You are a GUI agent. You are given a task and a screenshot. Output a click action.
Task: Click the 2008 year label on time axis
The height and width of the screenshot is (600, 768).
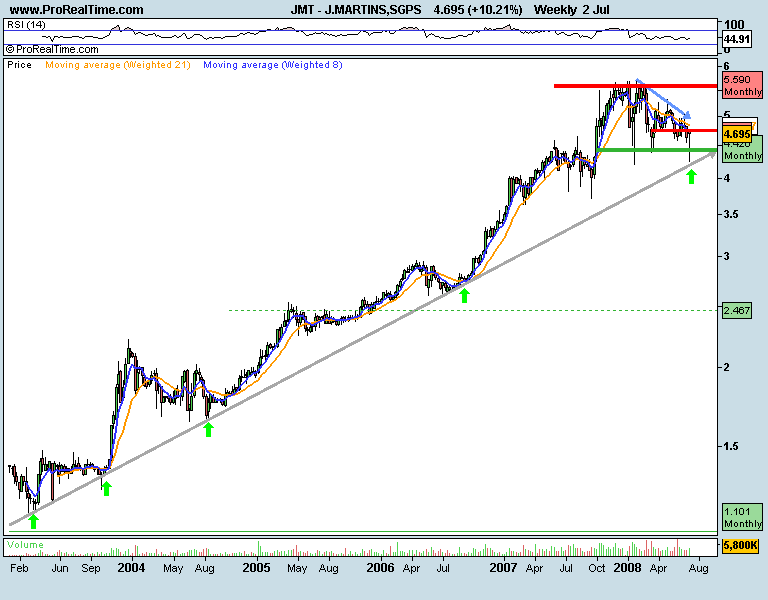627,568
